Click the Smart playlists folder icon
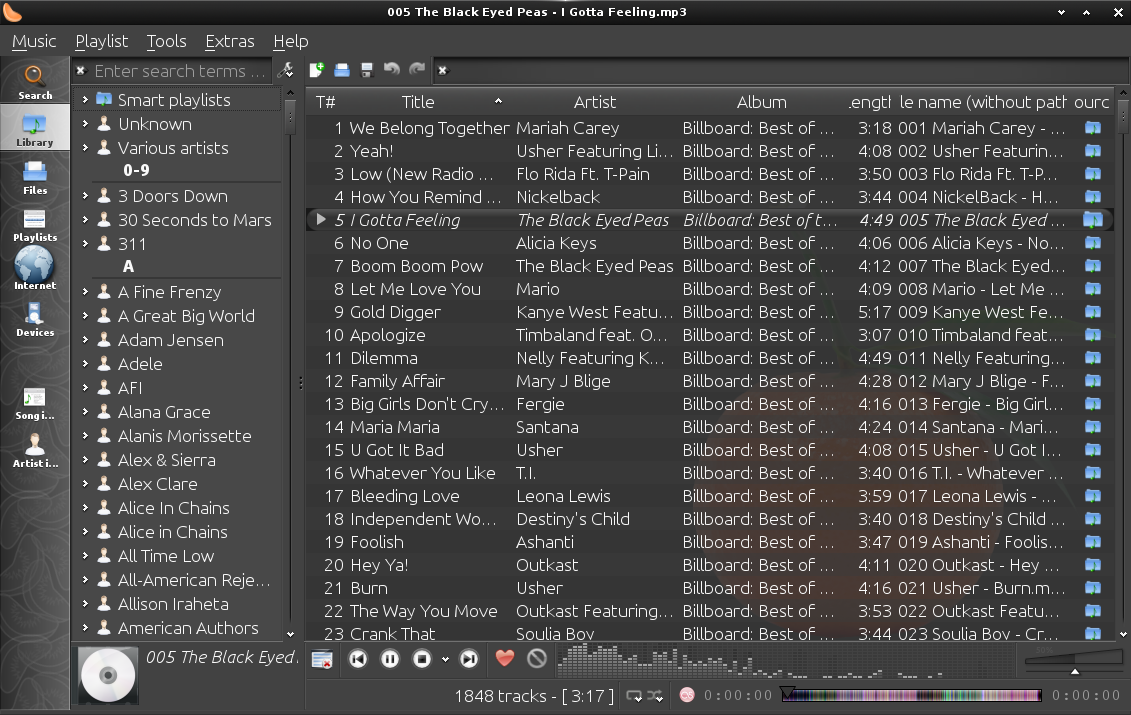1131x715 pixels. pos(104,99)
